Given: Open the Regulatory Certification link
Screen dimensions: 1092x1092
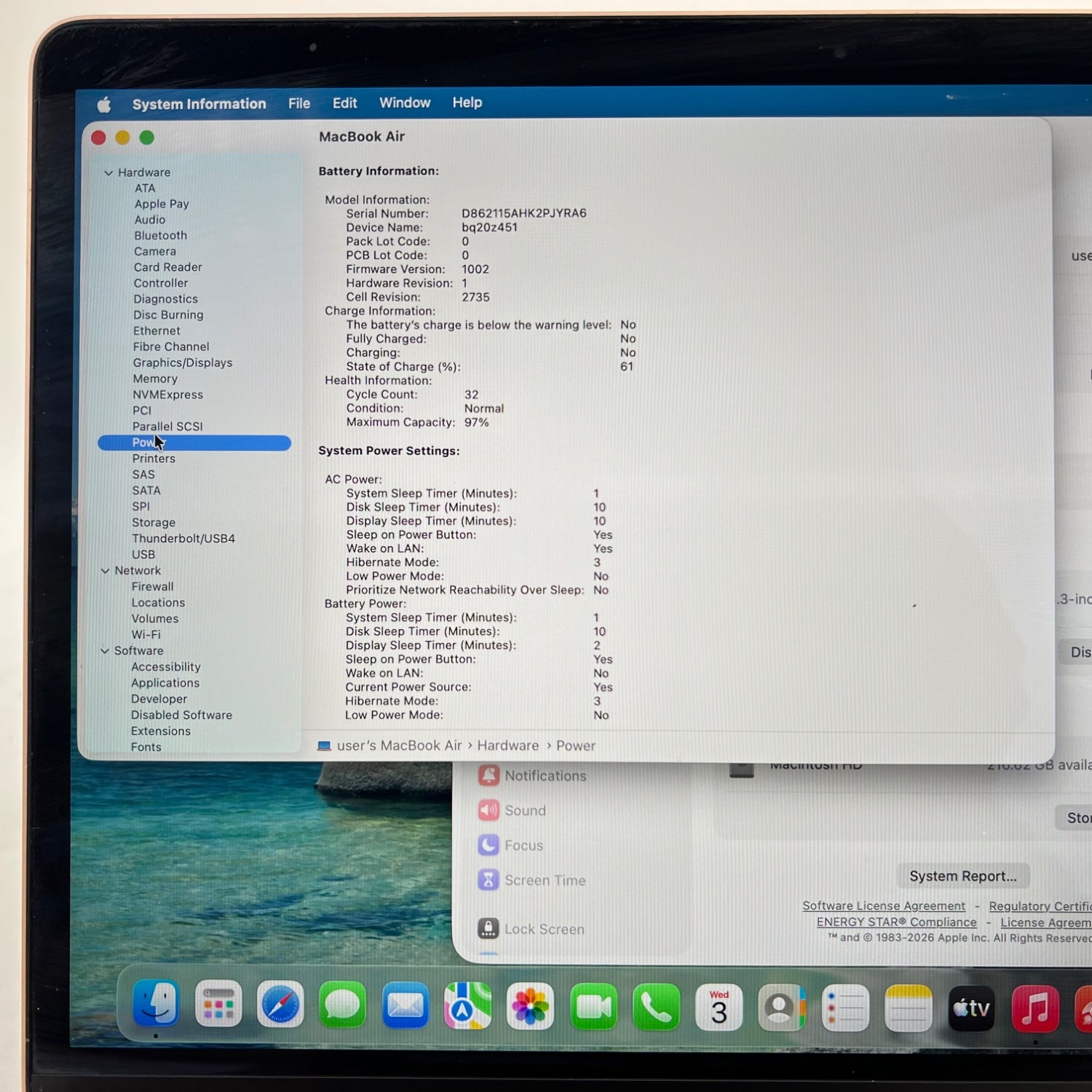Looking at the screenshot, I should pos(1040,906).
